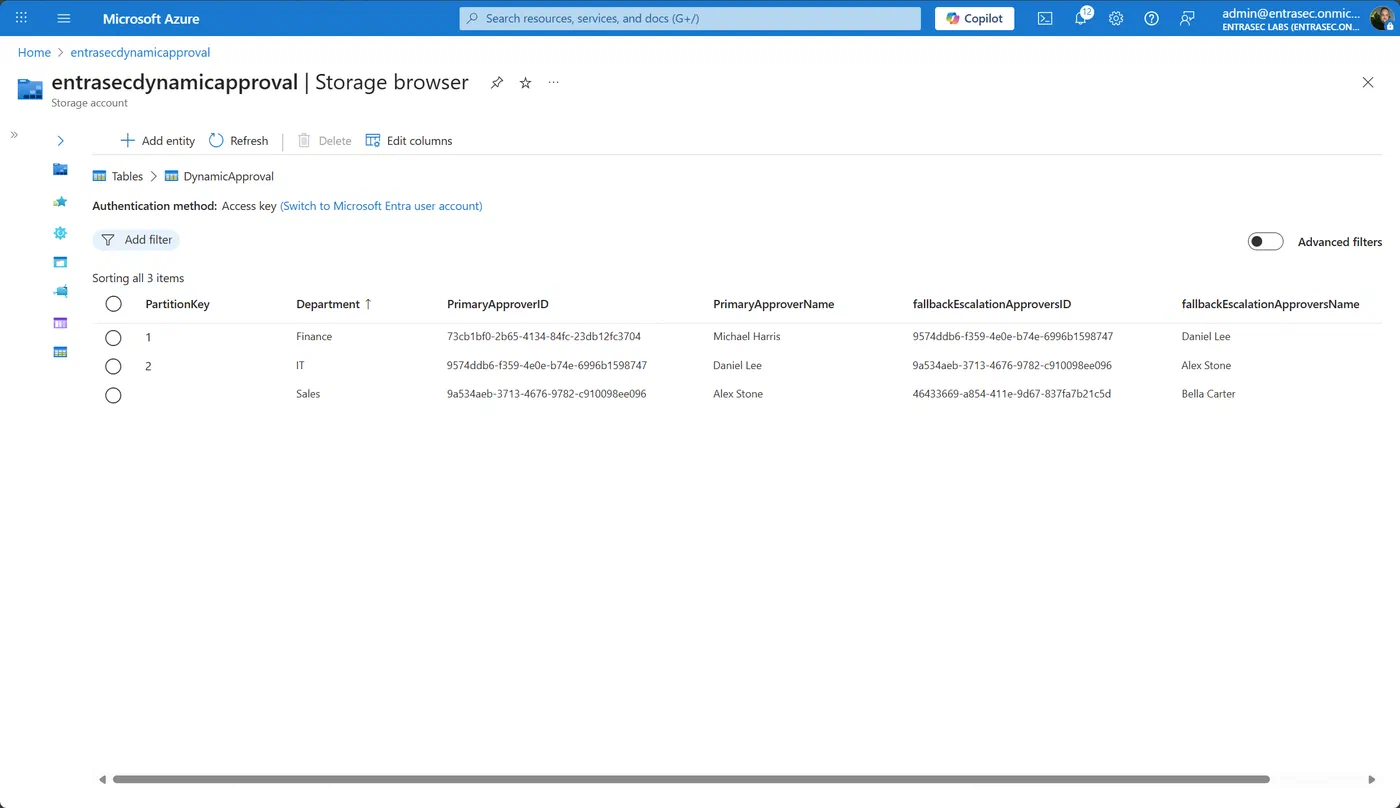Open Blob containers icon in sidebar
1400x808 pixels.
[60, 262]
